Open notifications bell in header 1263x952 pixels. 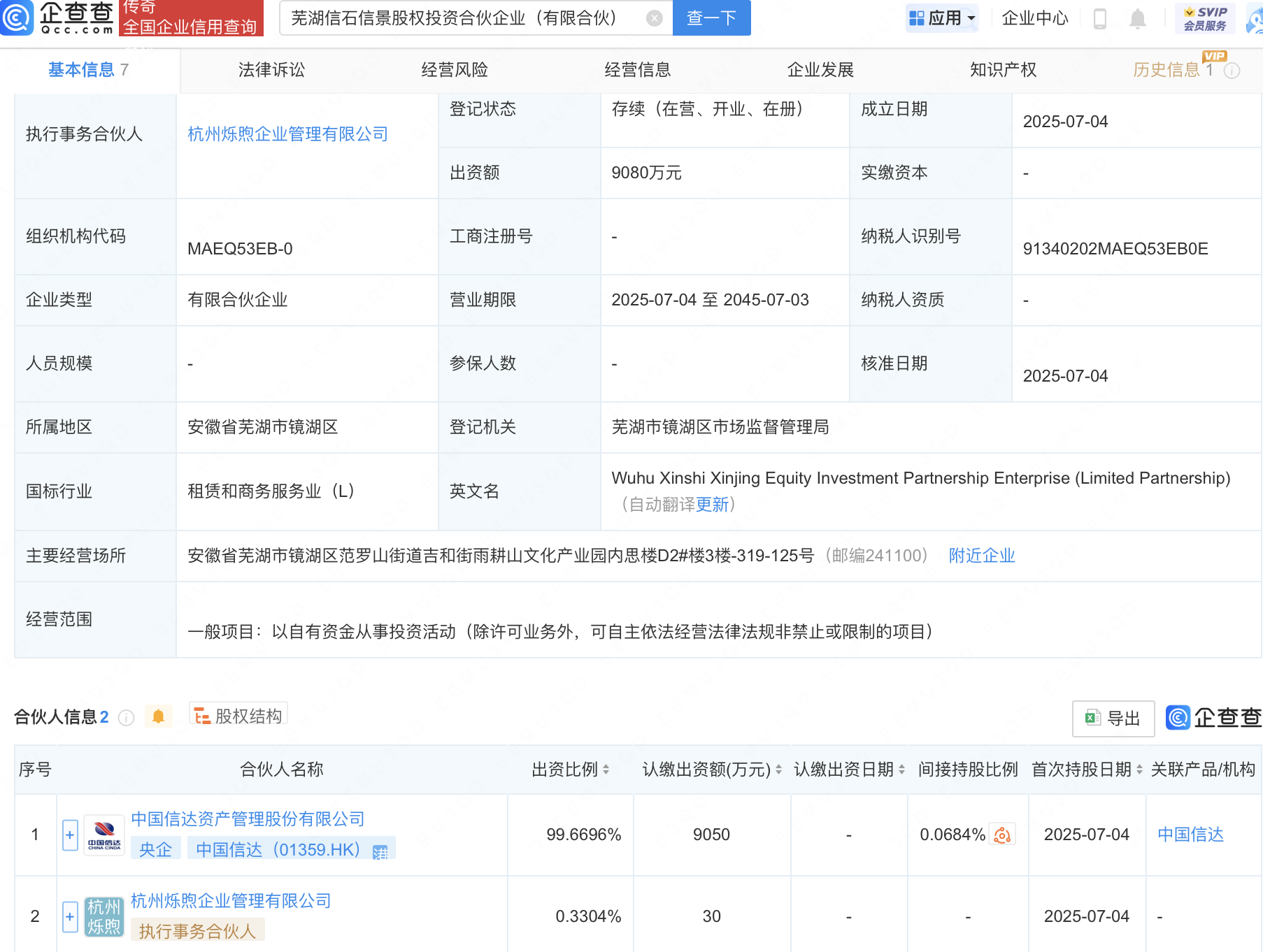tap(1138, 18)
